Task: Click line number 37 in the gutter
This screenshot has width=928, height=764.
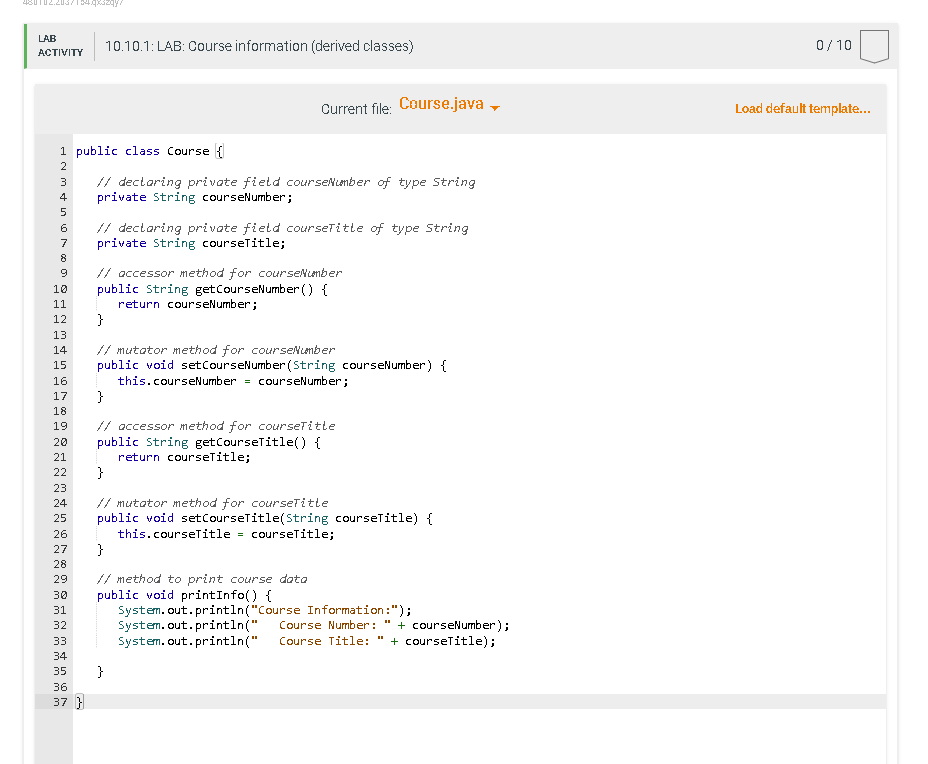Action: (x=59, y=701)
